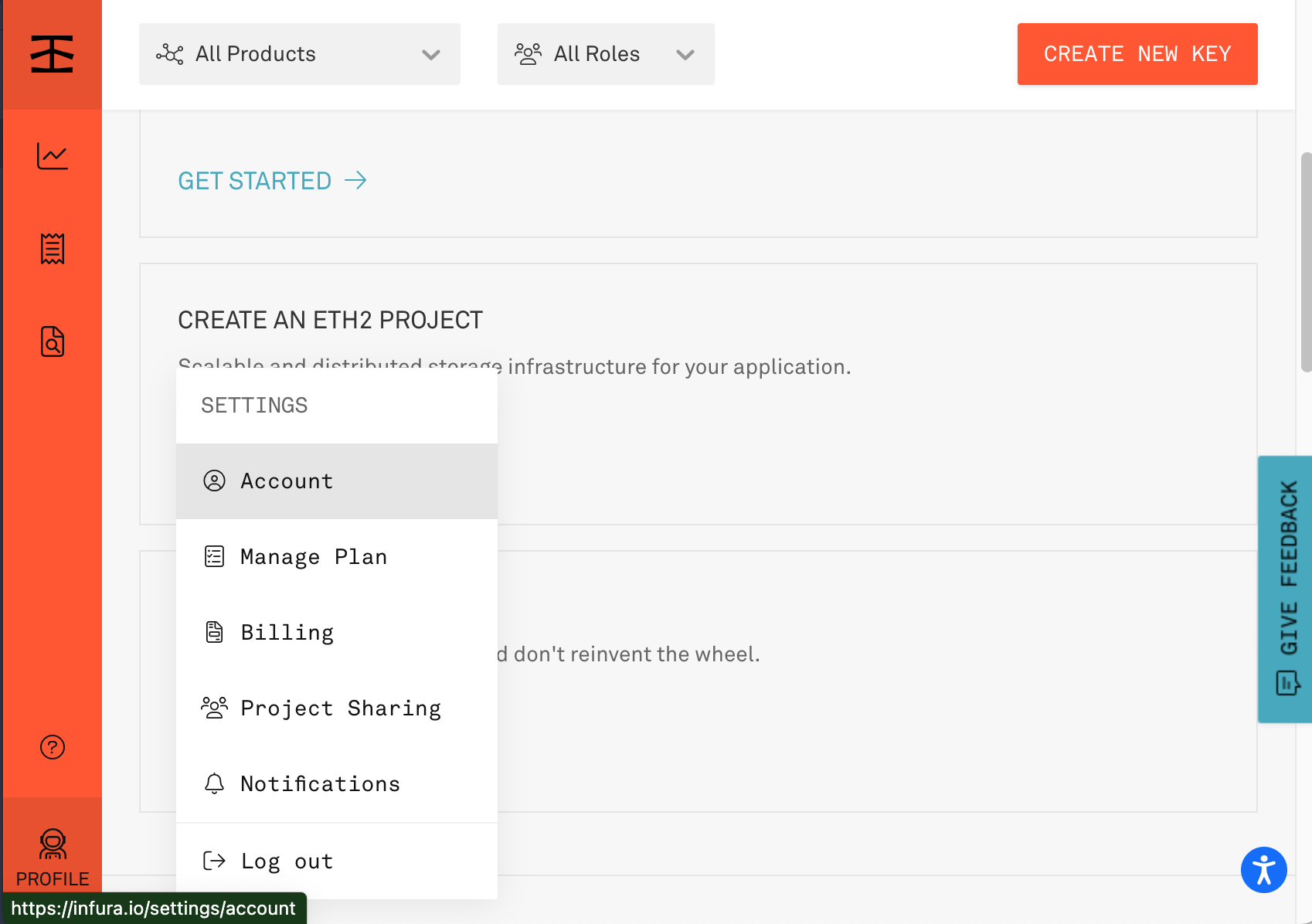Select Account from the settings menu
Viewport: 1312px width, 924px height.
pos(337,481)
